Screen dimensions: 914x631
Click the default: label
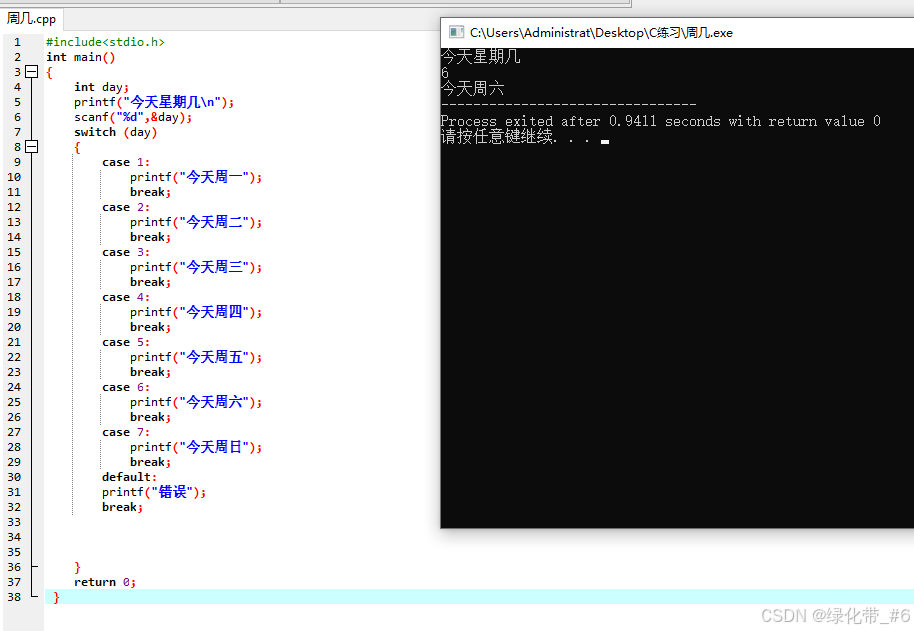tap(129, 477)
